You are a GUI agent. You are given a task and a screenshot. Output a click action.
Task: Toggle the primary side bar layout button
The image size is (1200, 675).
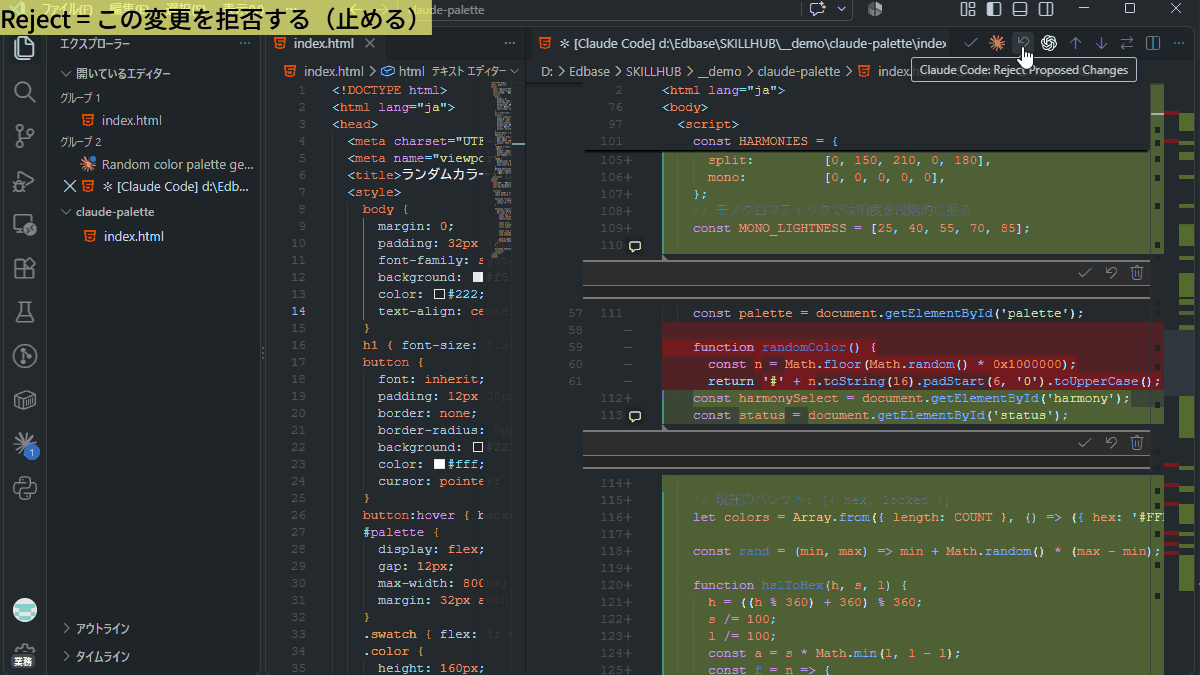pos(993,9)
